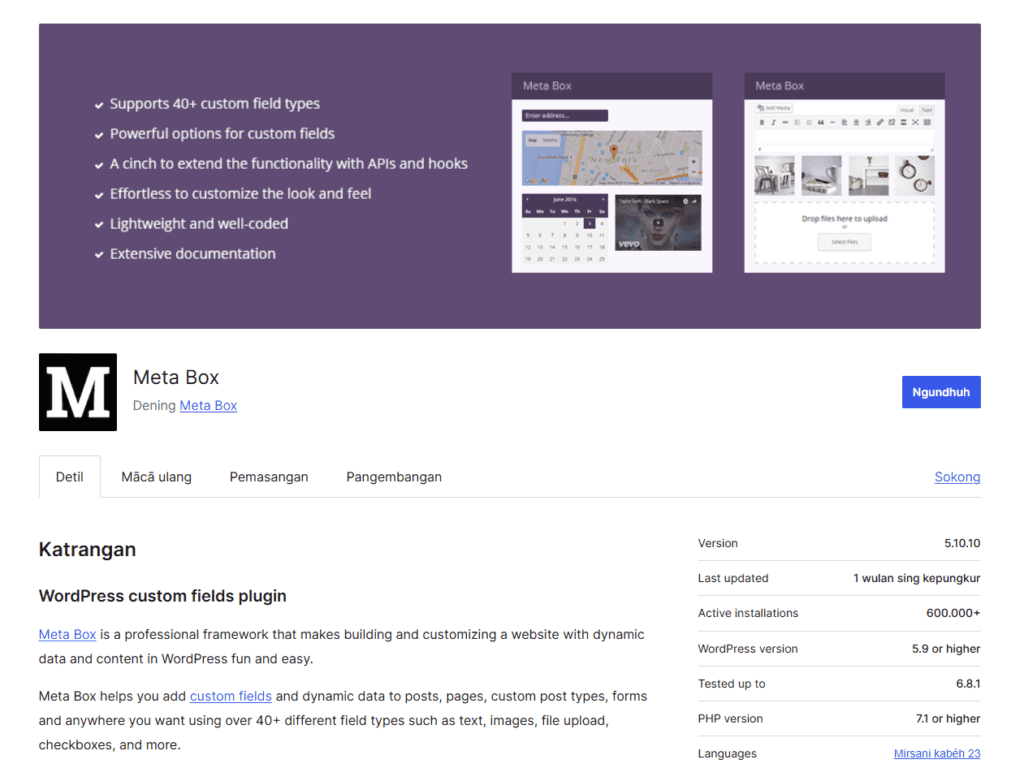This screenshot has height=768, width=1024.
Task: Click the Extensive documentation banner line
Action: tap(193, 254)
